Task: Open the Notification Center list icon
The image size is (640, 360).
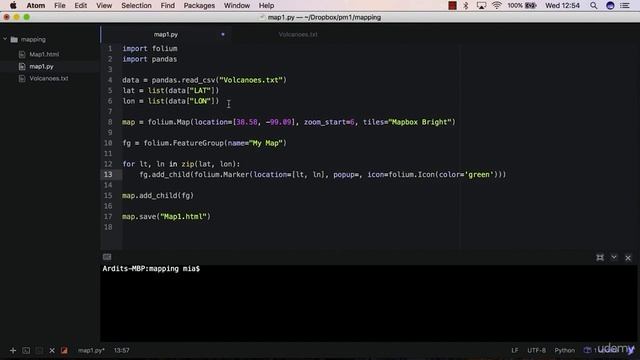Action: click(x=625, y=5)
